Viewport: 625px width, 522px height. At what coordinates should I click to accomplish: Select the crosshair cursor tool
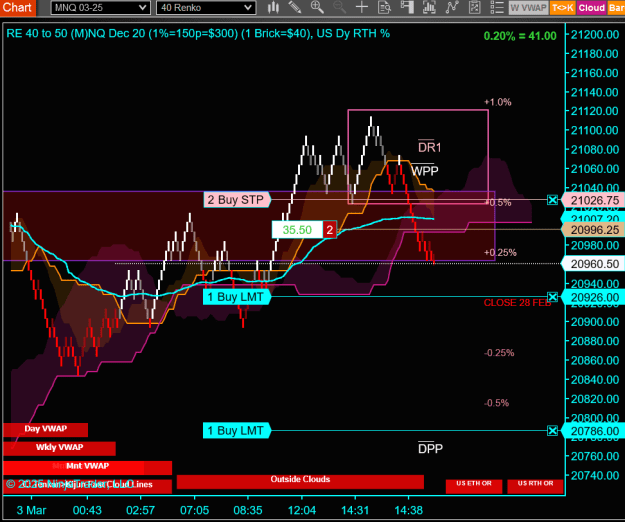point(362,7)
